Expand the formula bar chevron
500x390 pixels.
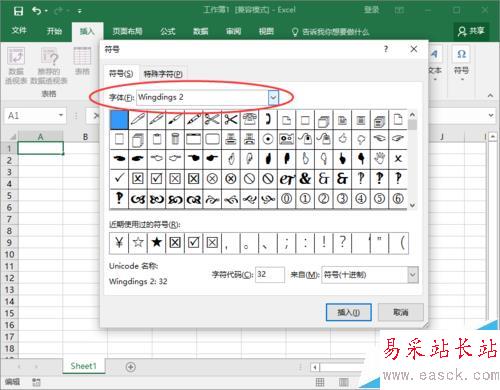point(491,115)
